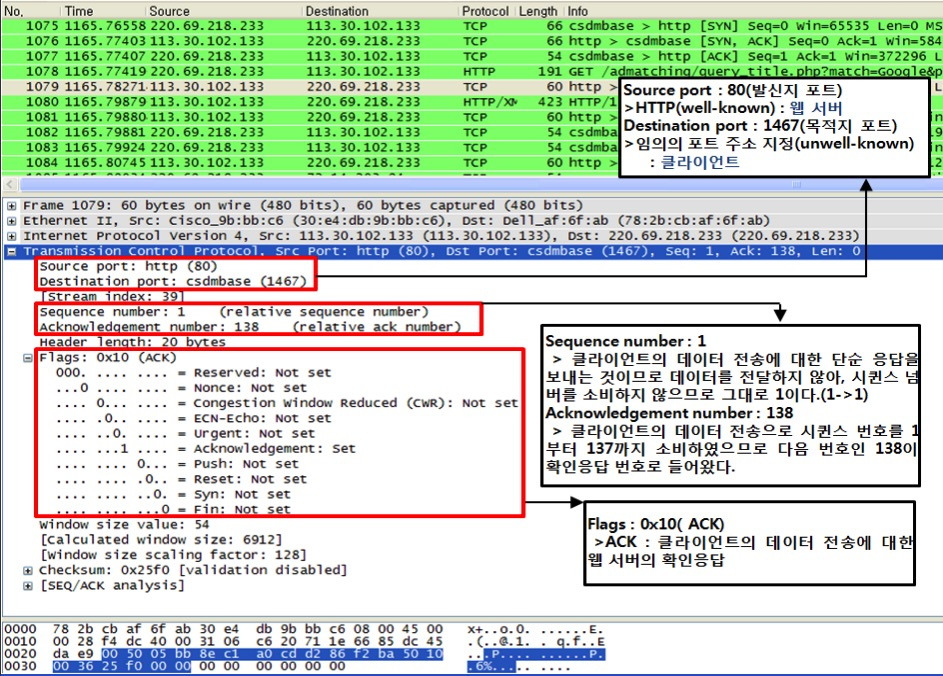Select 'Acknowledgement number: 138' field
The width and height of the screenshot is (943, 676).
click(x=250, y=327)
